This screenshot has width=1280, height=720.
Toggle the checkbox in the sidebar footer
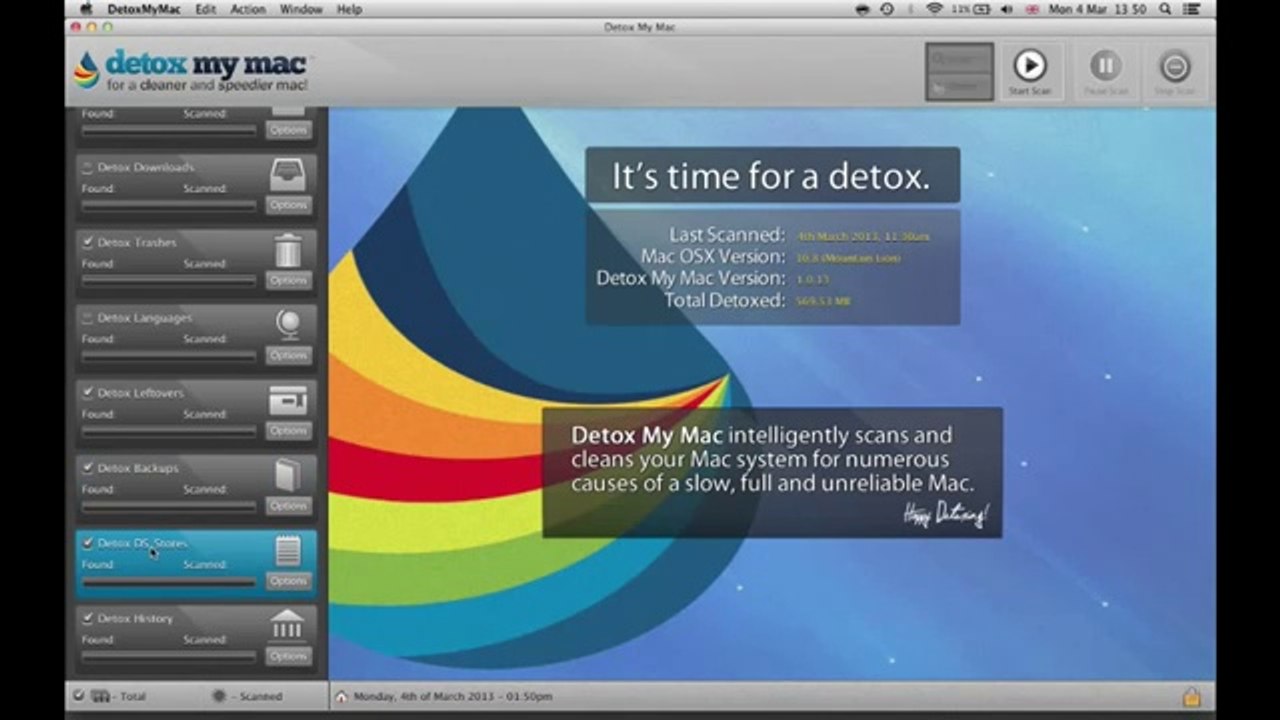[x=79, y=696]
